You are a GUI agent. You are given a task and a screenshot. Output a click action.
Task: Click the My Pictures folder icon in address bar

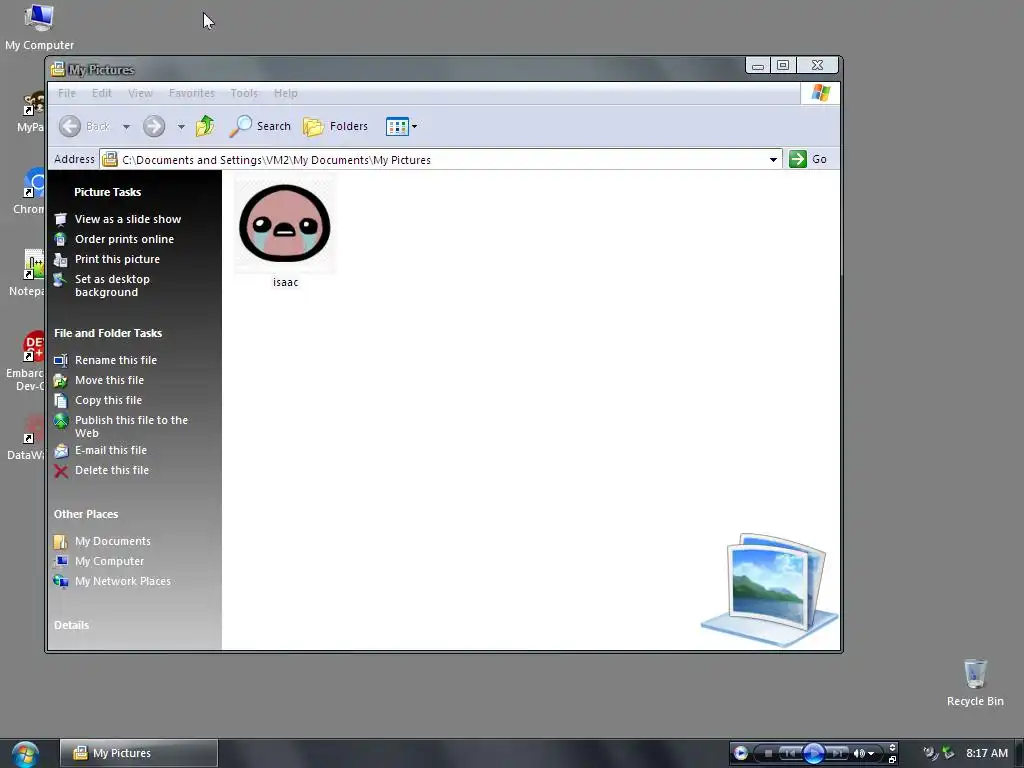[110, 159]
